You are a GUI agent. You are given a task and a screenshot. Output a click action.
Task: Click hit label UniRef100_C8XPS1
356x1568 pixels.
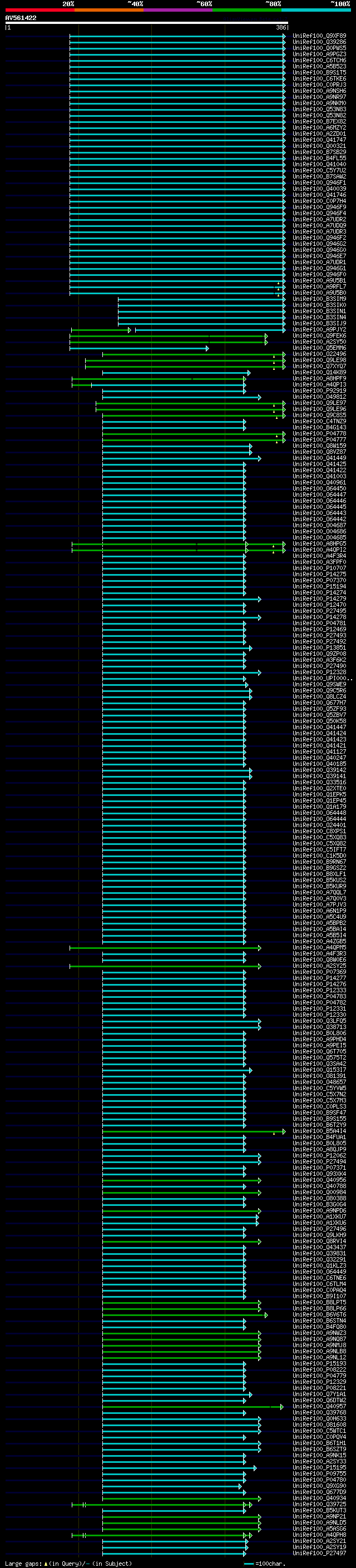[x=319, y=831]
